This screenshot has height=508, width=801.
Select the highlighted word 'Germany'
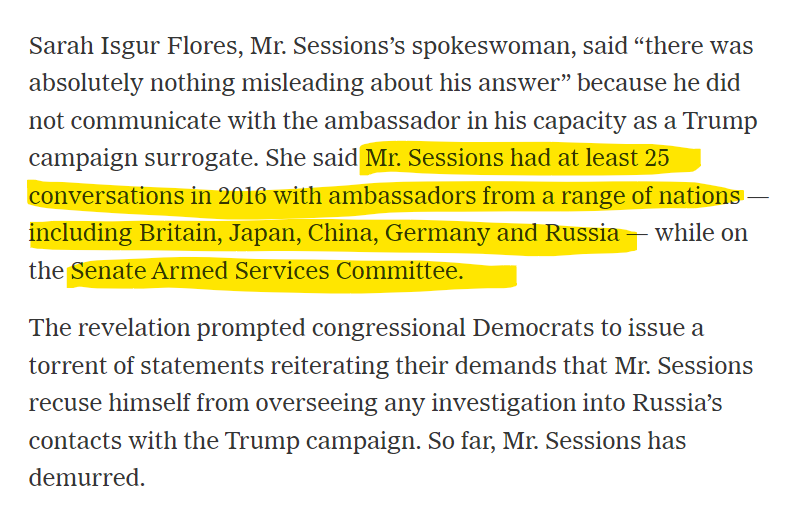433,234
